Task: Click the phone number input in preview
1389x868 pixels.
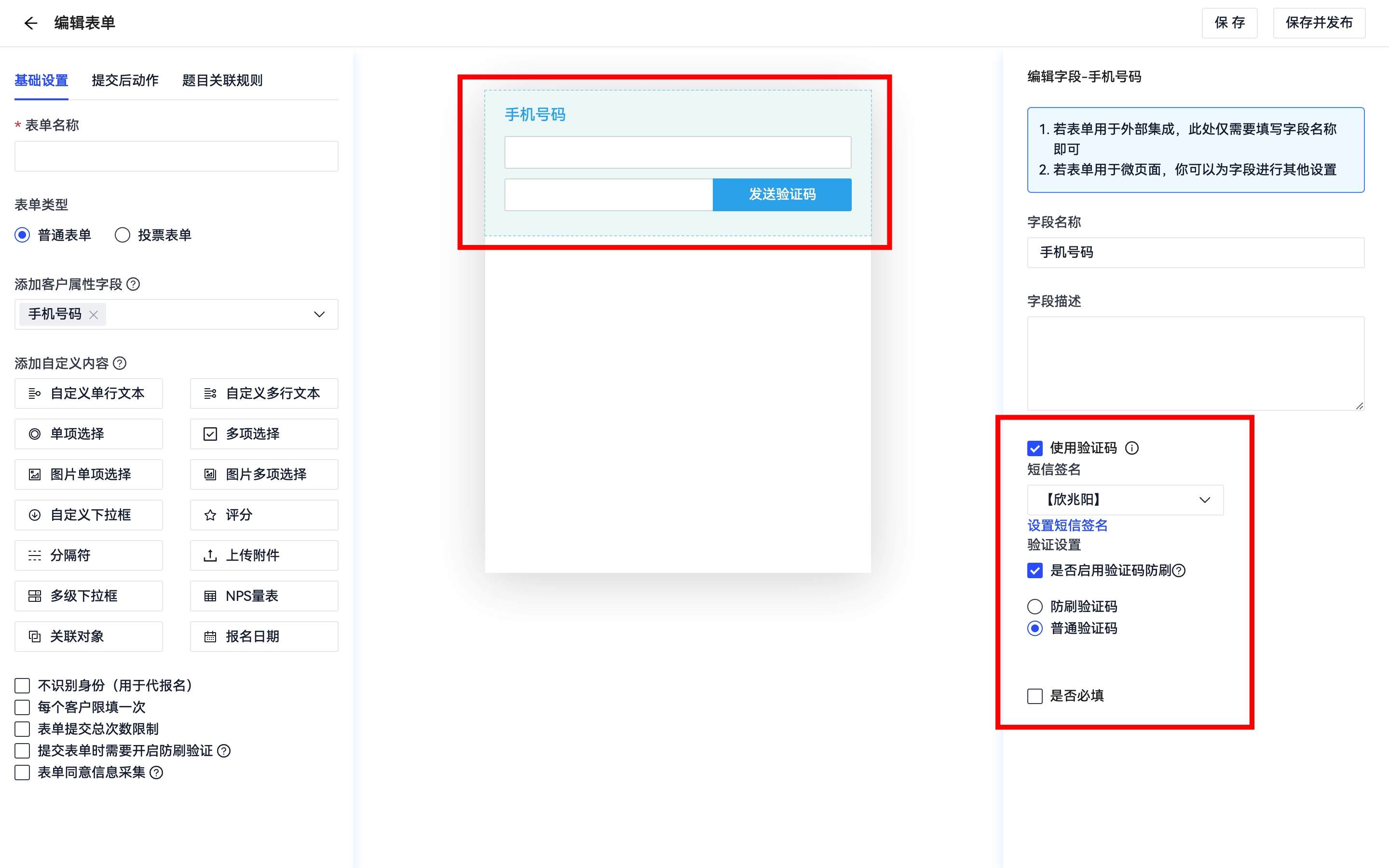Action: pos(678,152)
